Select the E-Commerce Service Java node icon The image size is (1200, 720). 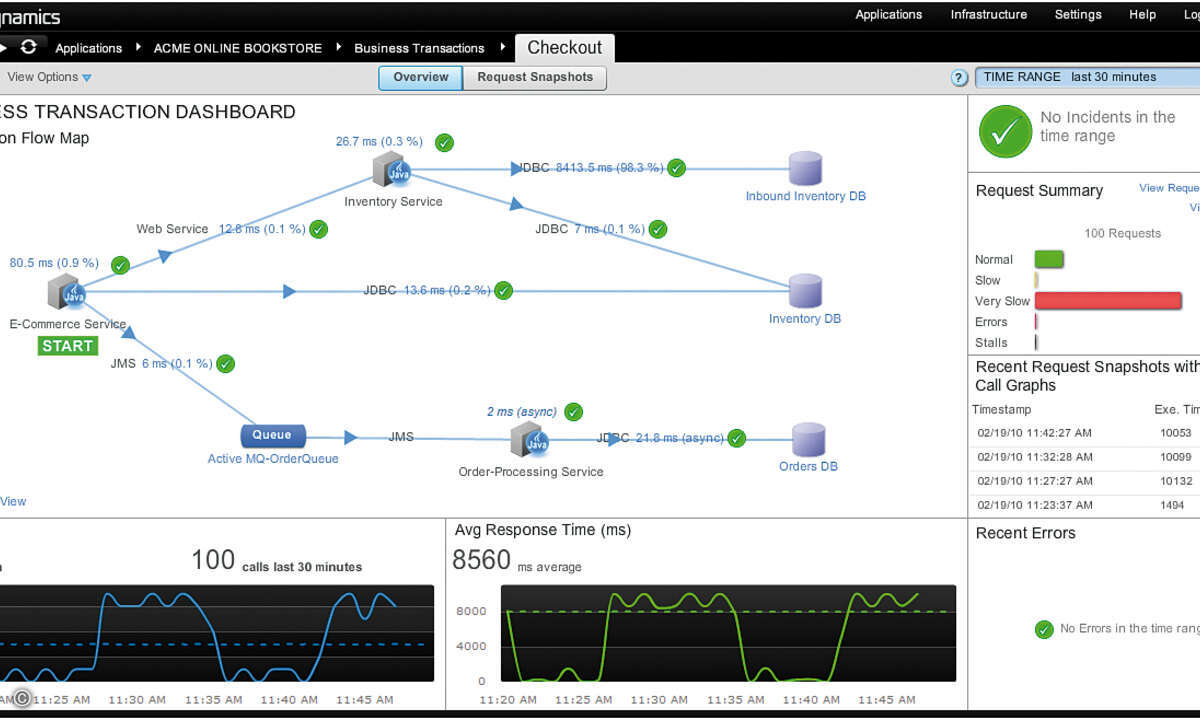coord(66,292)
